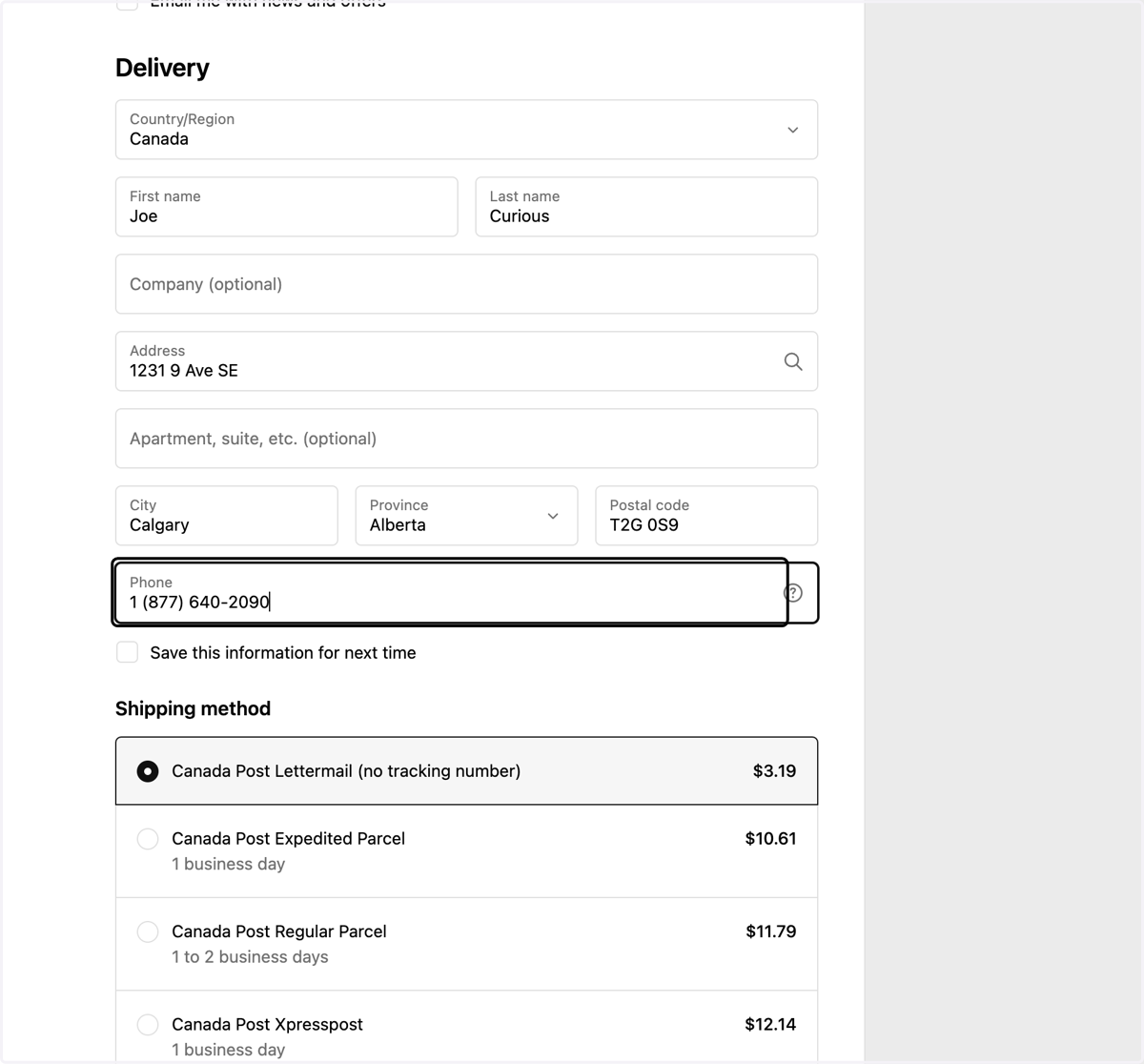The height and width of the screenshot is (1064, 1144).
Task: Click the Postal code field
Action: coord(706,516)
